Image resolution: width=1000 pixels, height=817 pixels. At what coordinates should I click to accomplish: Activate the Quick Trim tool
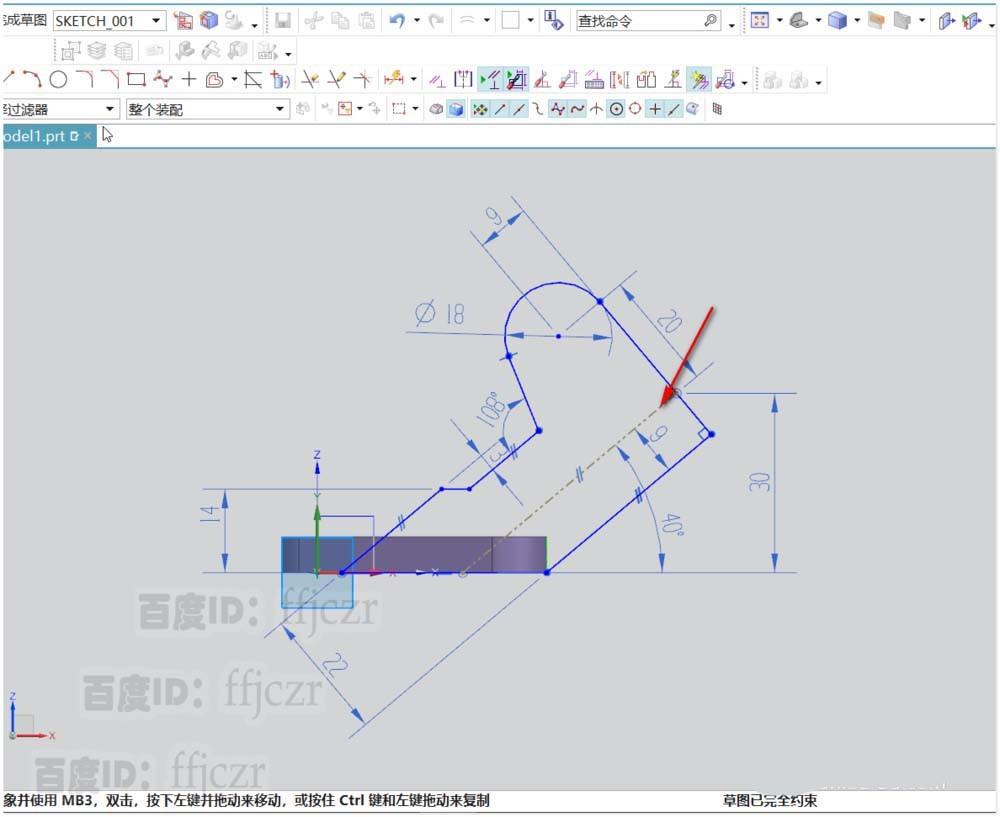[310, 78]
